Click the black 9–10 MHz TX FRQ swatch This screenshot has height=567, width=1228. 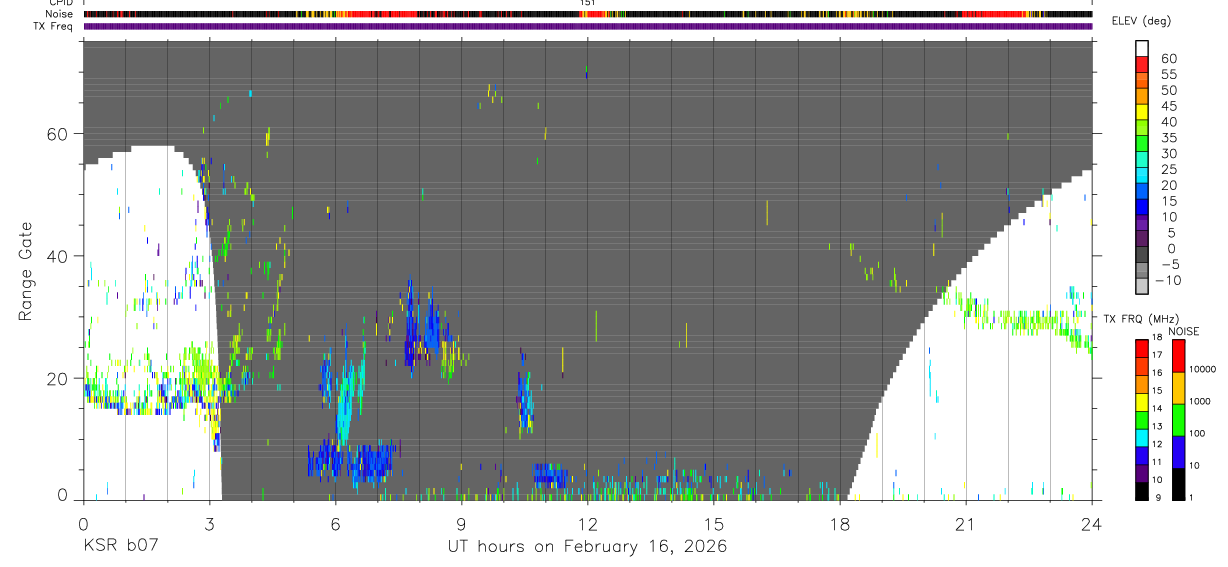1142,489
